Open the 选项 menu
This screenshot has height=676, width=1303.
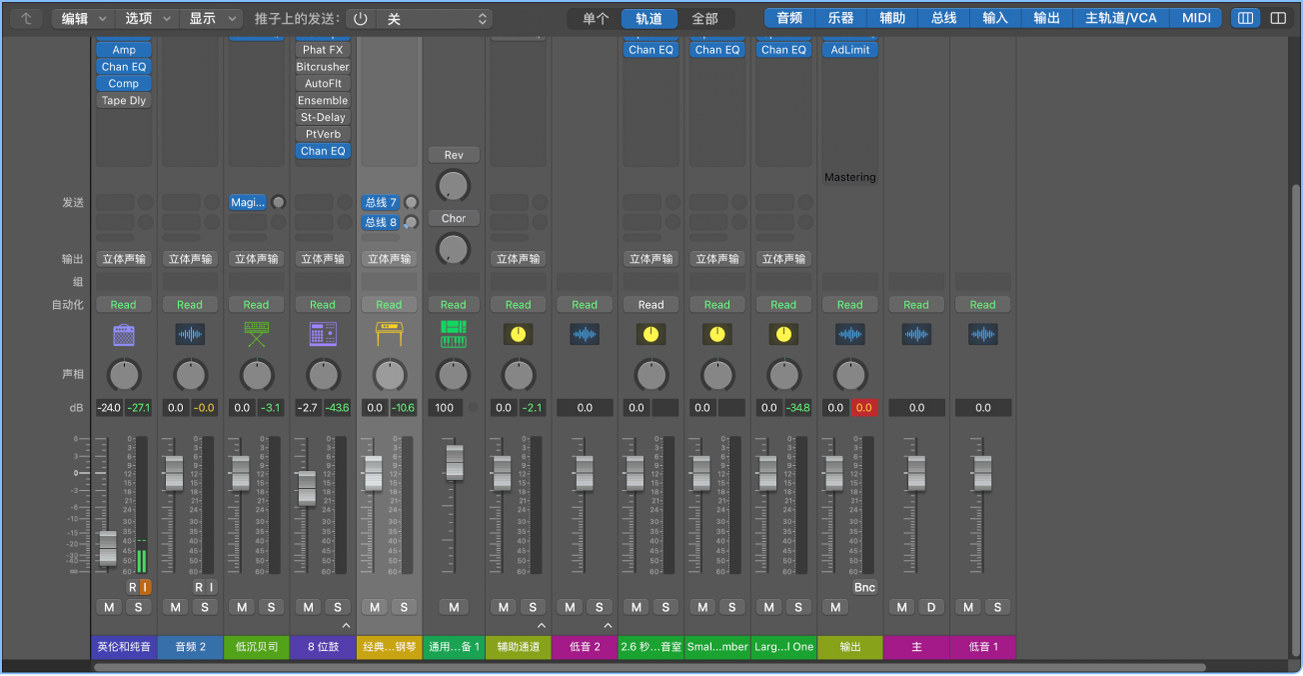pos(147,18)
